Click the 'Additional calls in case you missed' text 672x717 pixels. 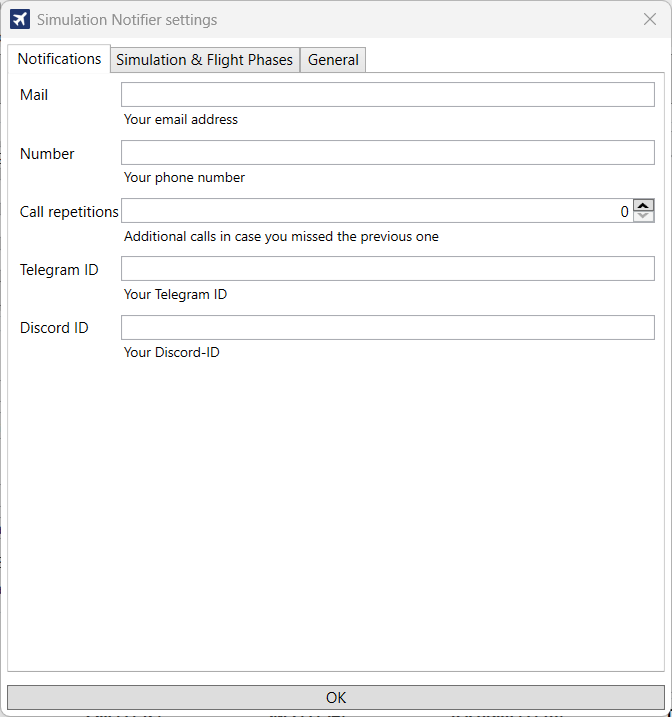click(282, 236)
